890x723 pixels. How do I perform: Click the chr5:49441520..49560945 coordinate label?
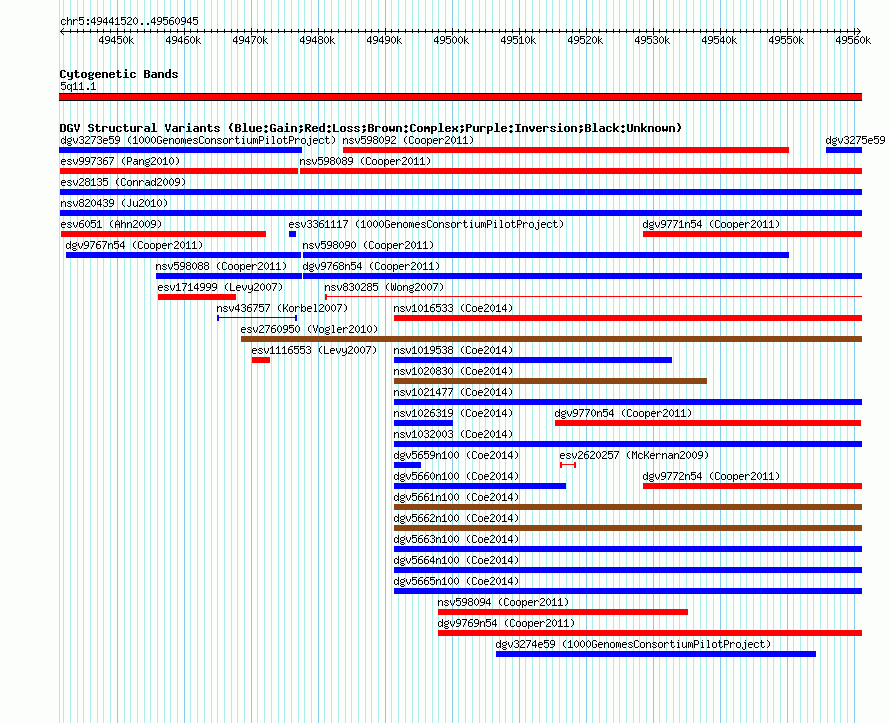[x=129, y=21]
